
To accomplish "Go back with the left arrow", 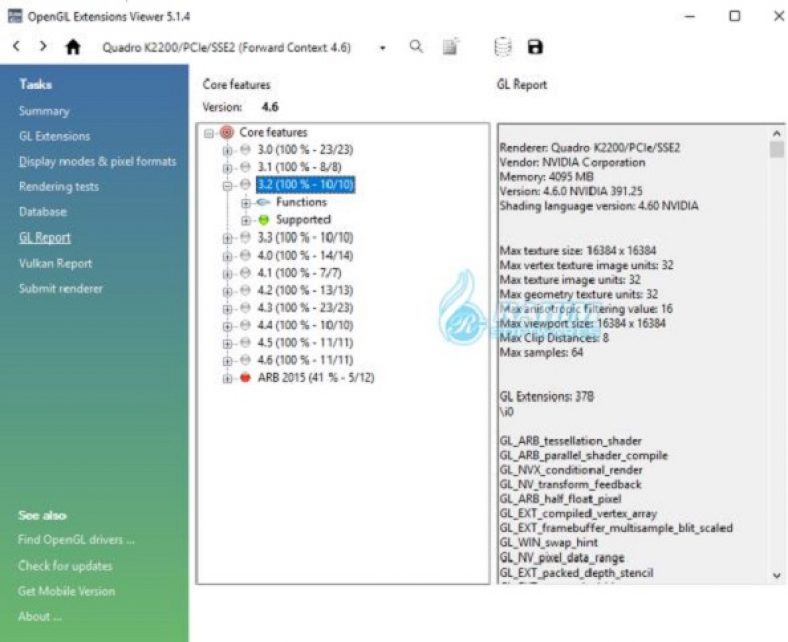I will 17,47.
